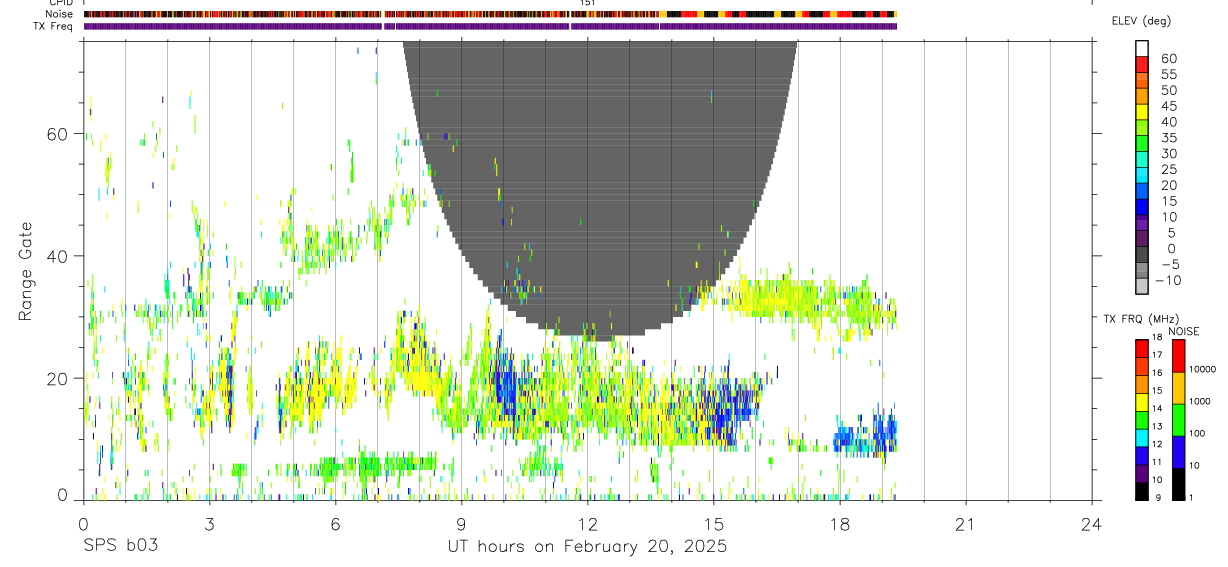Click the multicolored Noise strip above plot
Viewport: 1228px width, 567px height.
pos(490,14)
